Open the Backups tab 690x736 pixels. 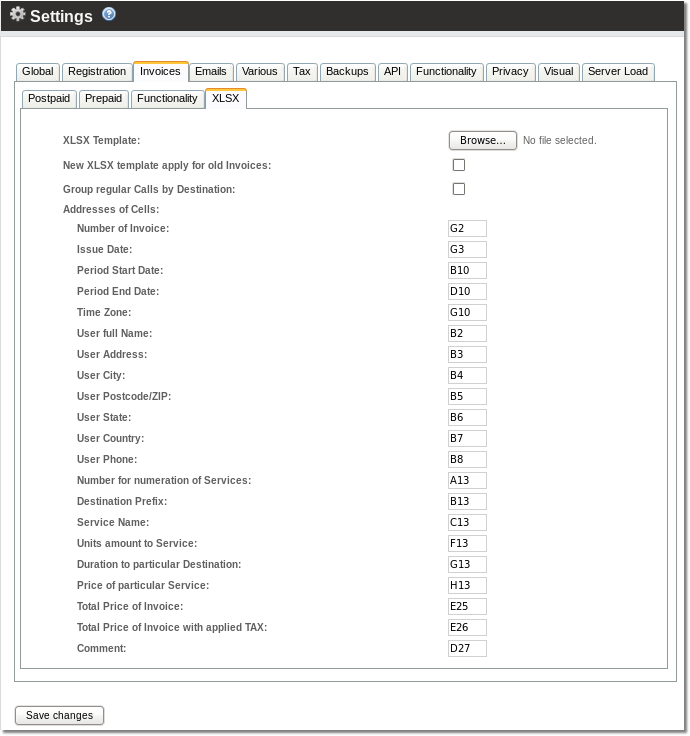pyautogui.click(x=347, y=72)
